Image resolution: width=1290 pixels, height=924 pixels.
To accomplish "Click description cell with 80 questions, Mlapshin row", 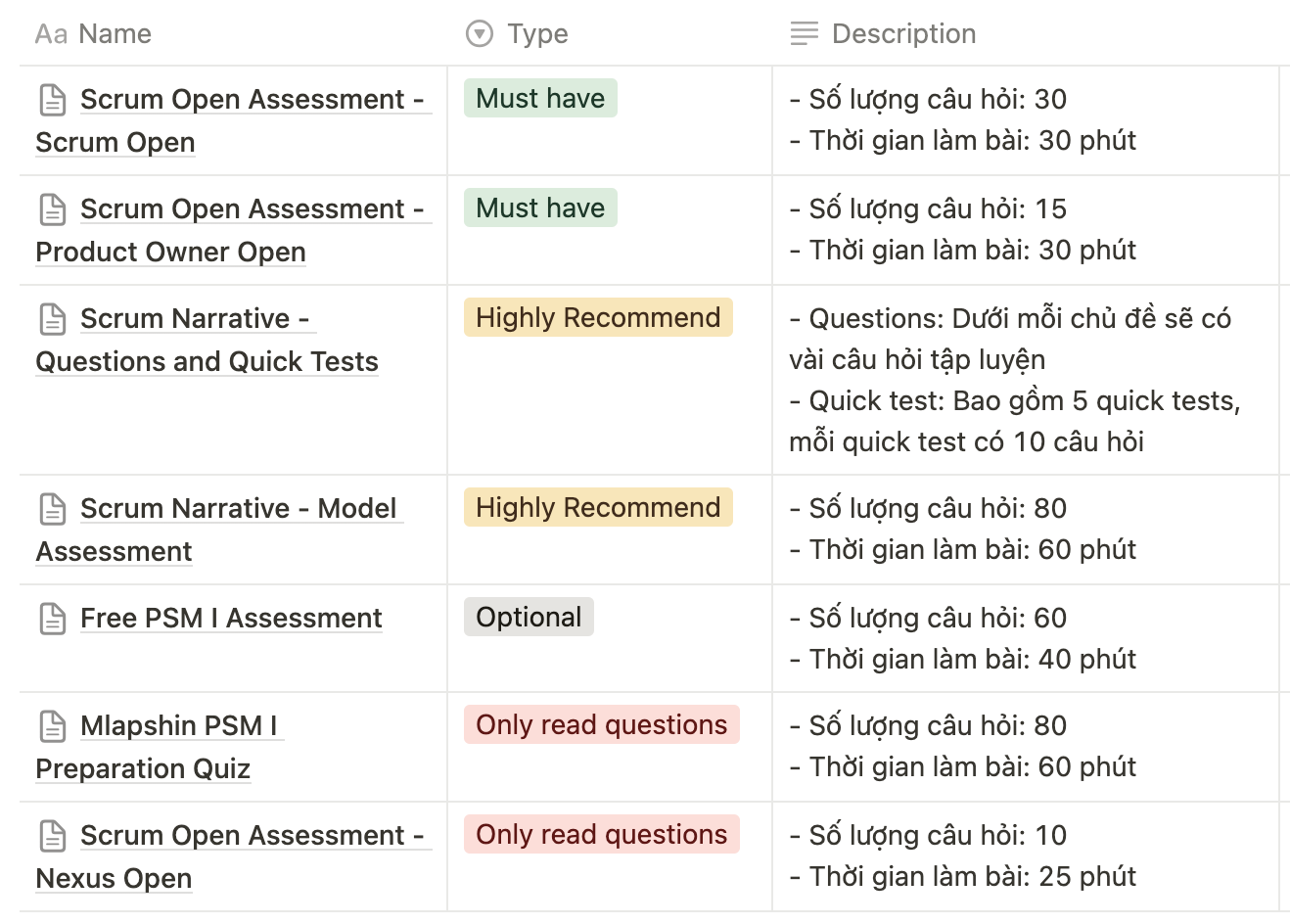I will point(1025,747).
